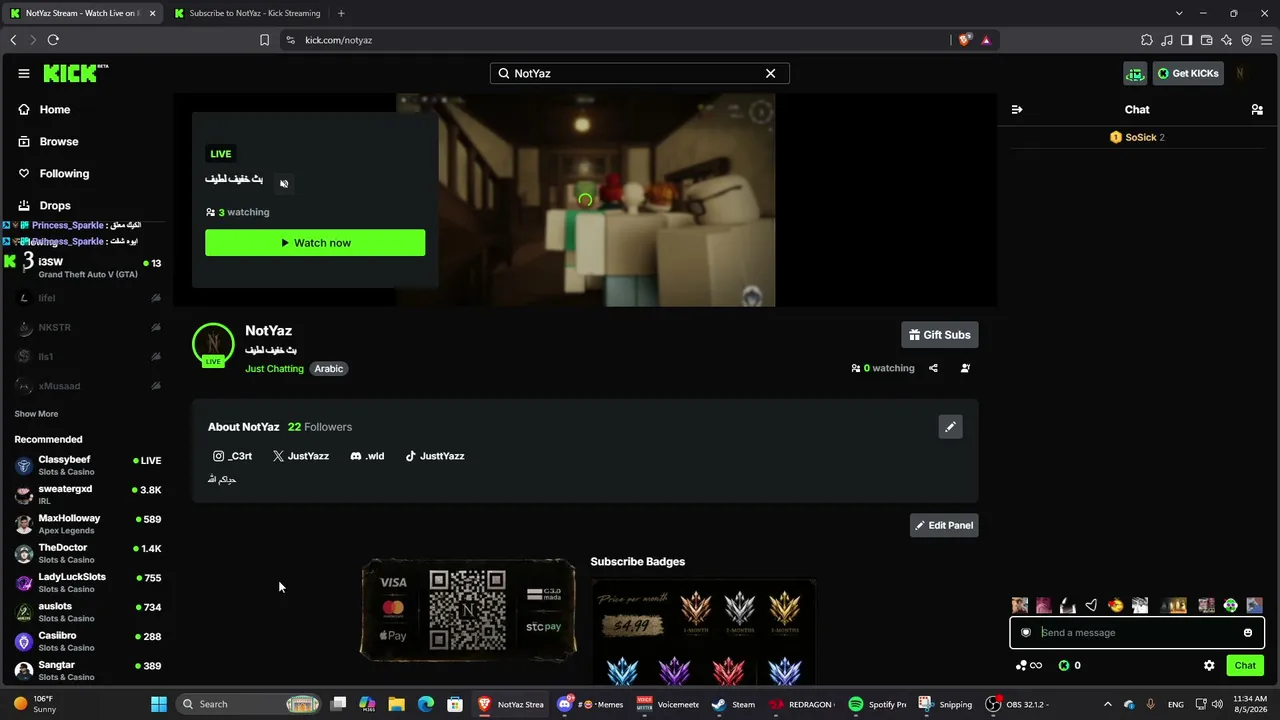This screenshot has width=1280, height=720.
Task: Open the Windows Start menu
Action: pos(159,704)
